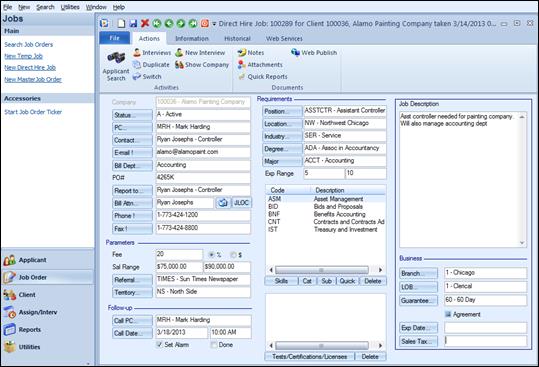Click the red X delete icon
Image resolution: width=539 pixels, height=367 pixels.
[x=145, y=23]
